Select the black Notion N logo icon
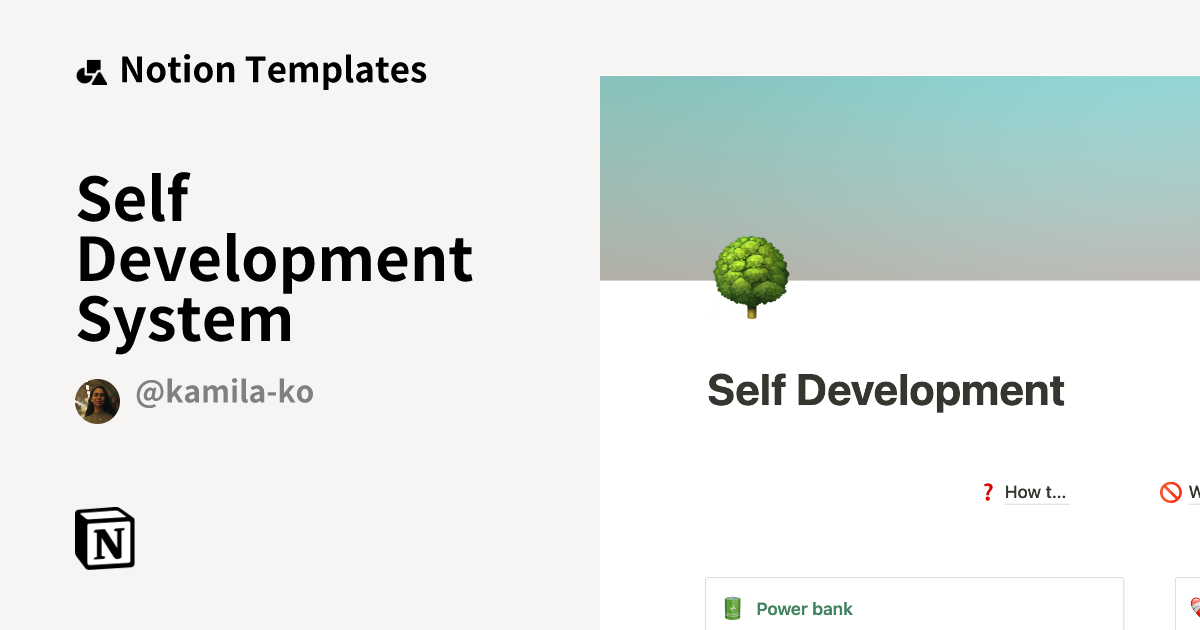The width and height of the screenshot is (1200, 630). coord(105,538)
